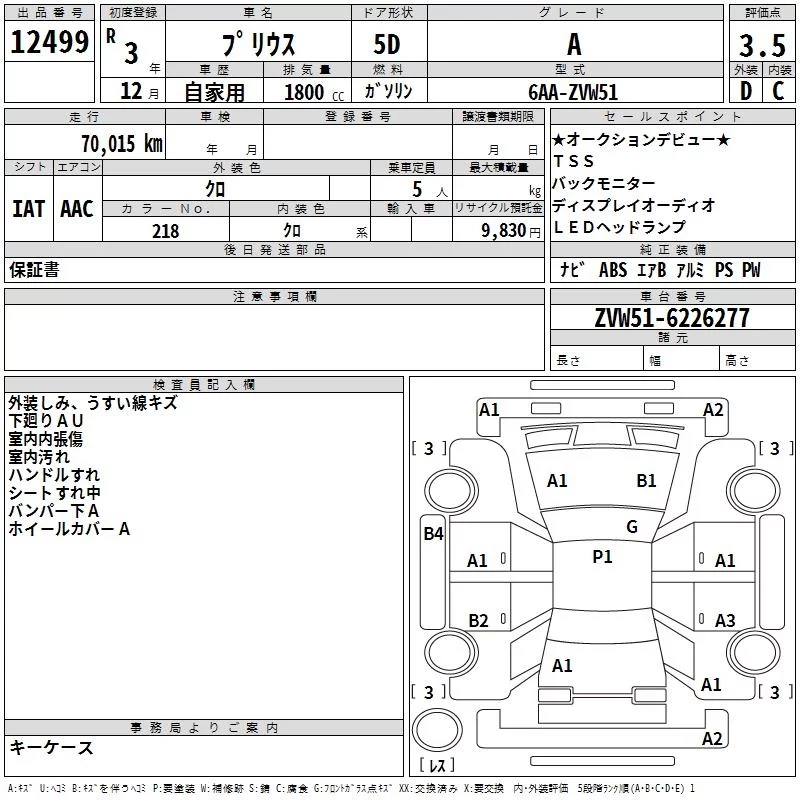The image size is (800, 800).
Task: Click the model code 6AA-ZVW51
Action: [x=573, y=92]
